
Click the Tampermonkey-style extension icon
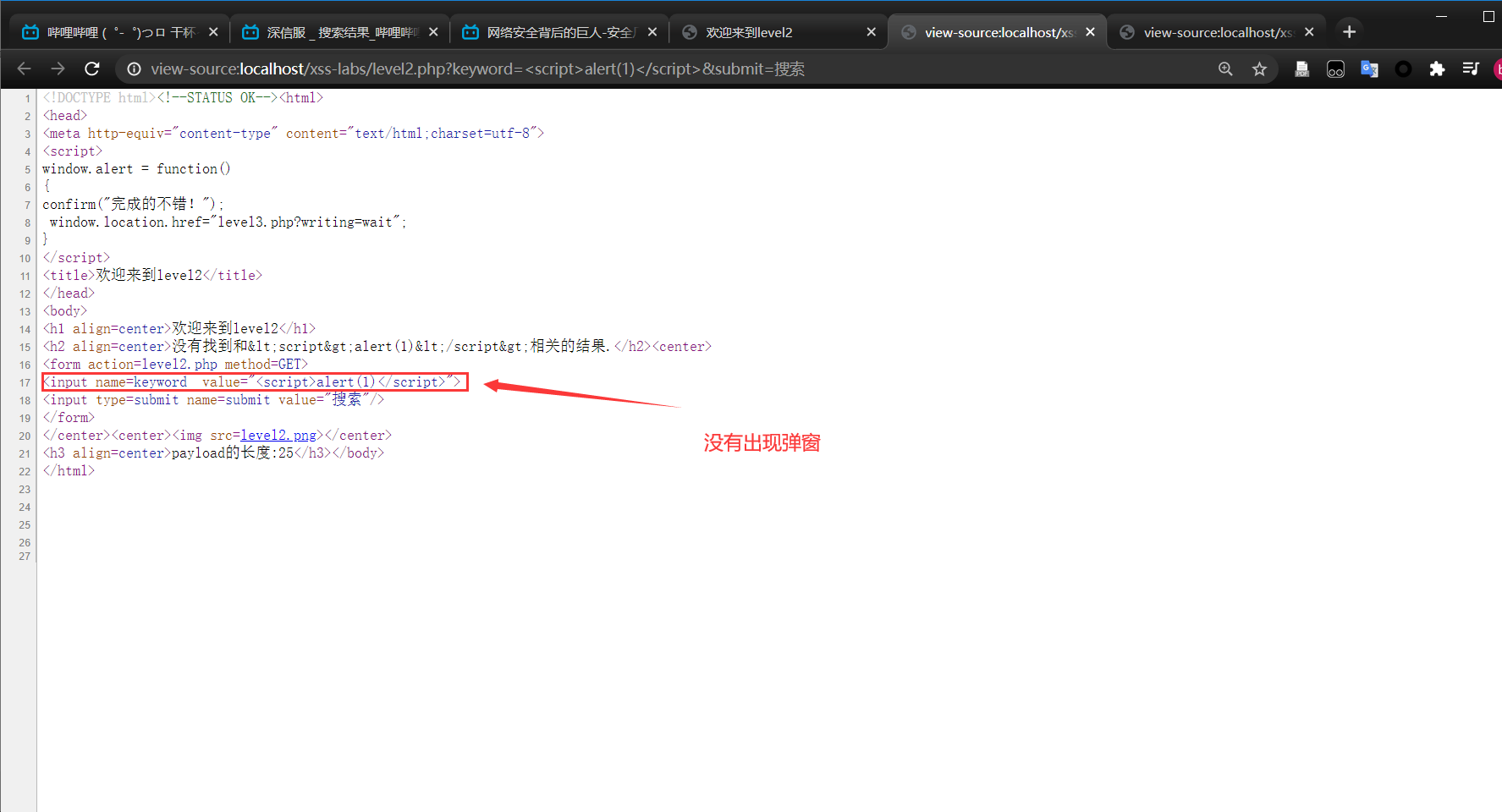coord(1335,69)
